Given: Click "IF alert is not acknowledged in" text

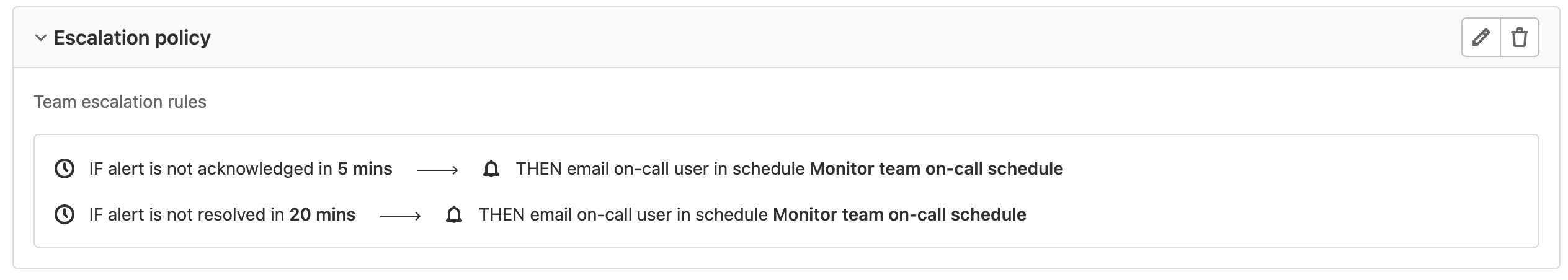Looking at the screenshot, I should [x=211, y=168].
